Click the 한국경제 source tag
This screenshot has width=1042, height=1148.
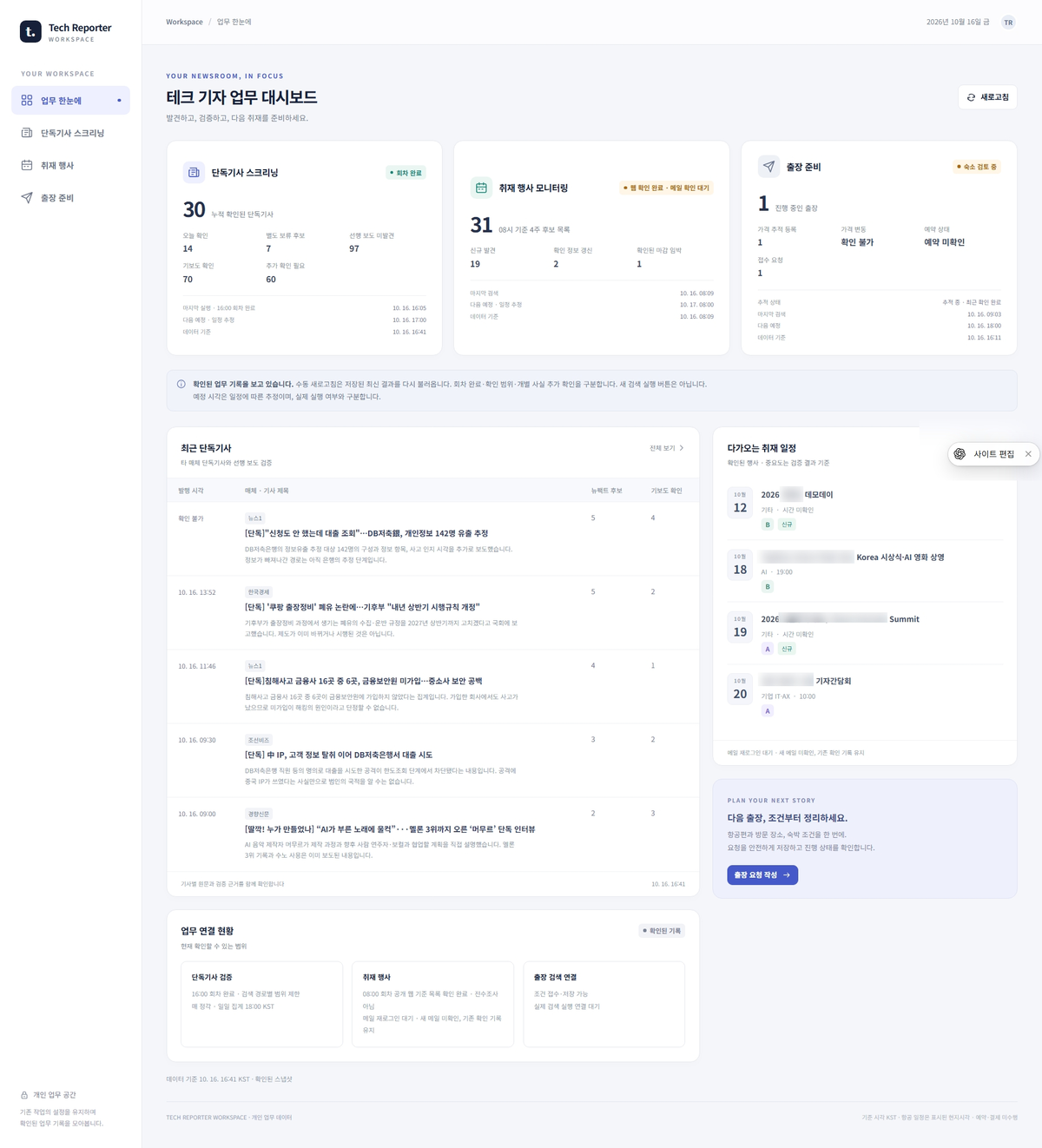[259, 592]
